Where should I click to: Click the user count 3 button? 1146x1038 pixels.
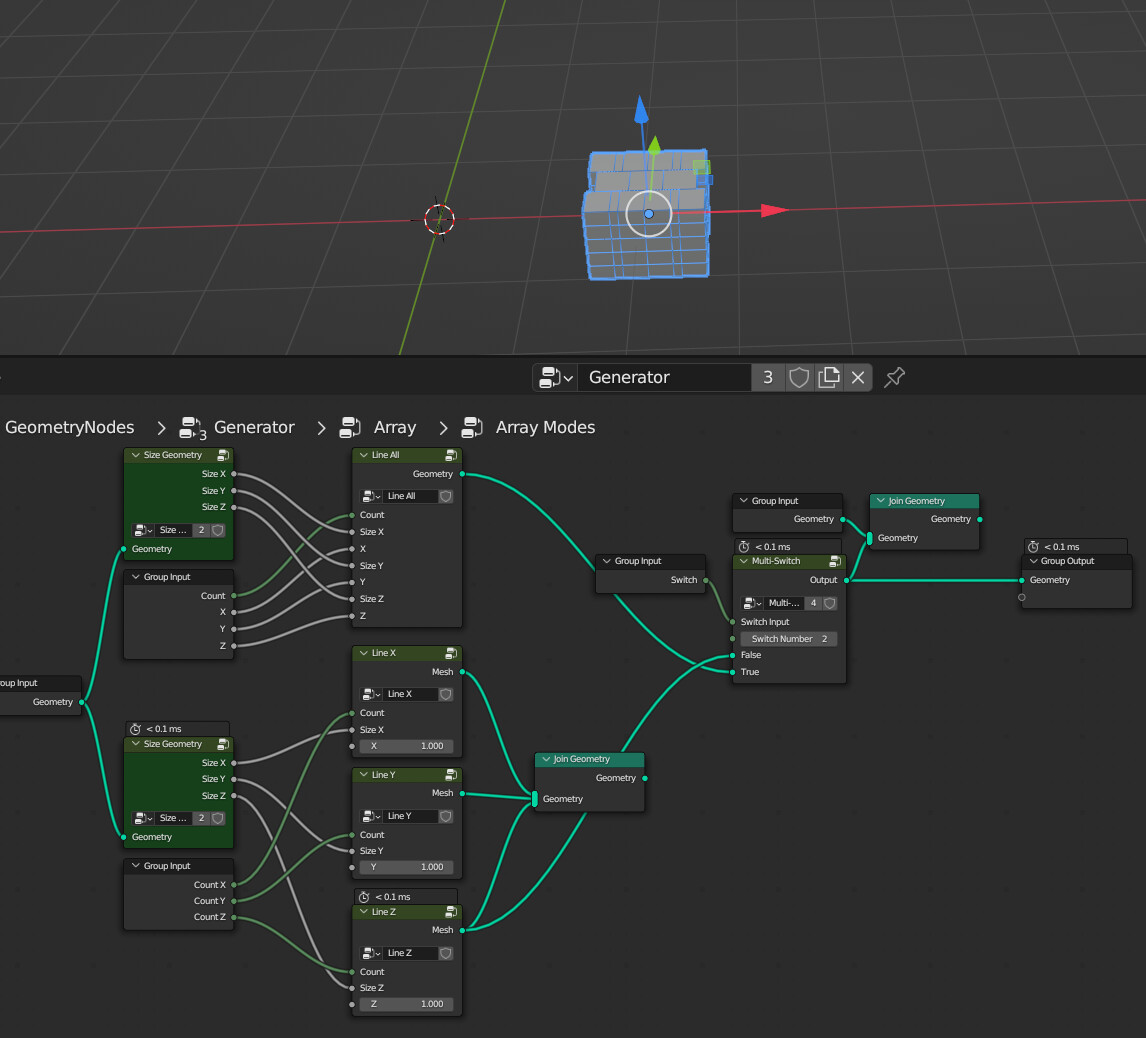tap(768, 377)
